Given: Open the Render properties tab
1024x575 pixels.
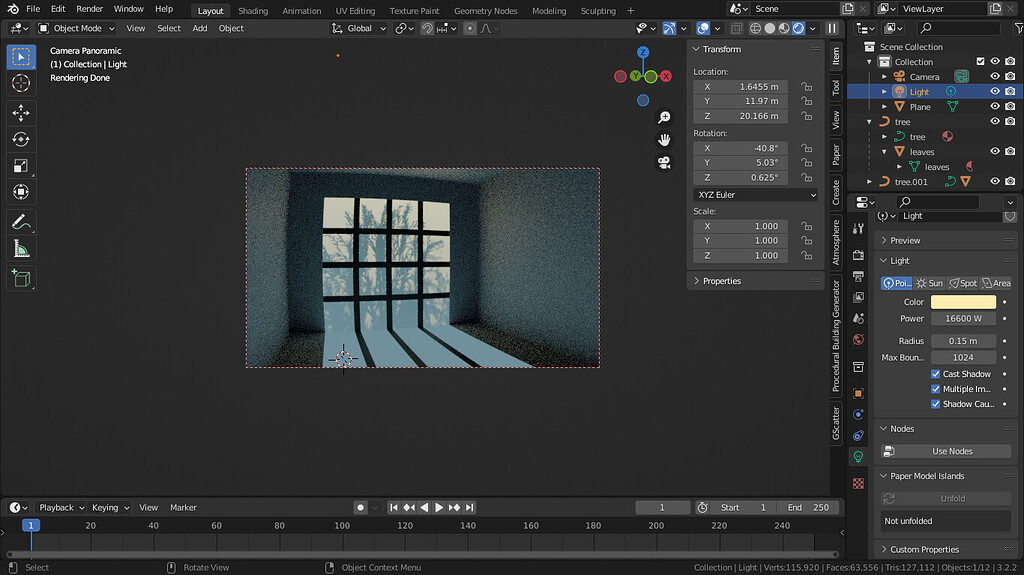Looking at the screenshot, I should [x=858, y=255].
